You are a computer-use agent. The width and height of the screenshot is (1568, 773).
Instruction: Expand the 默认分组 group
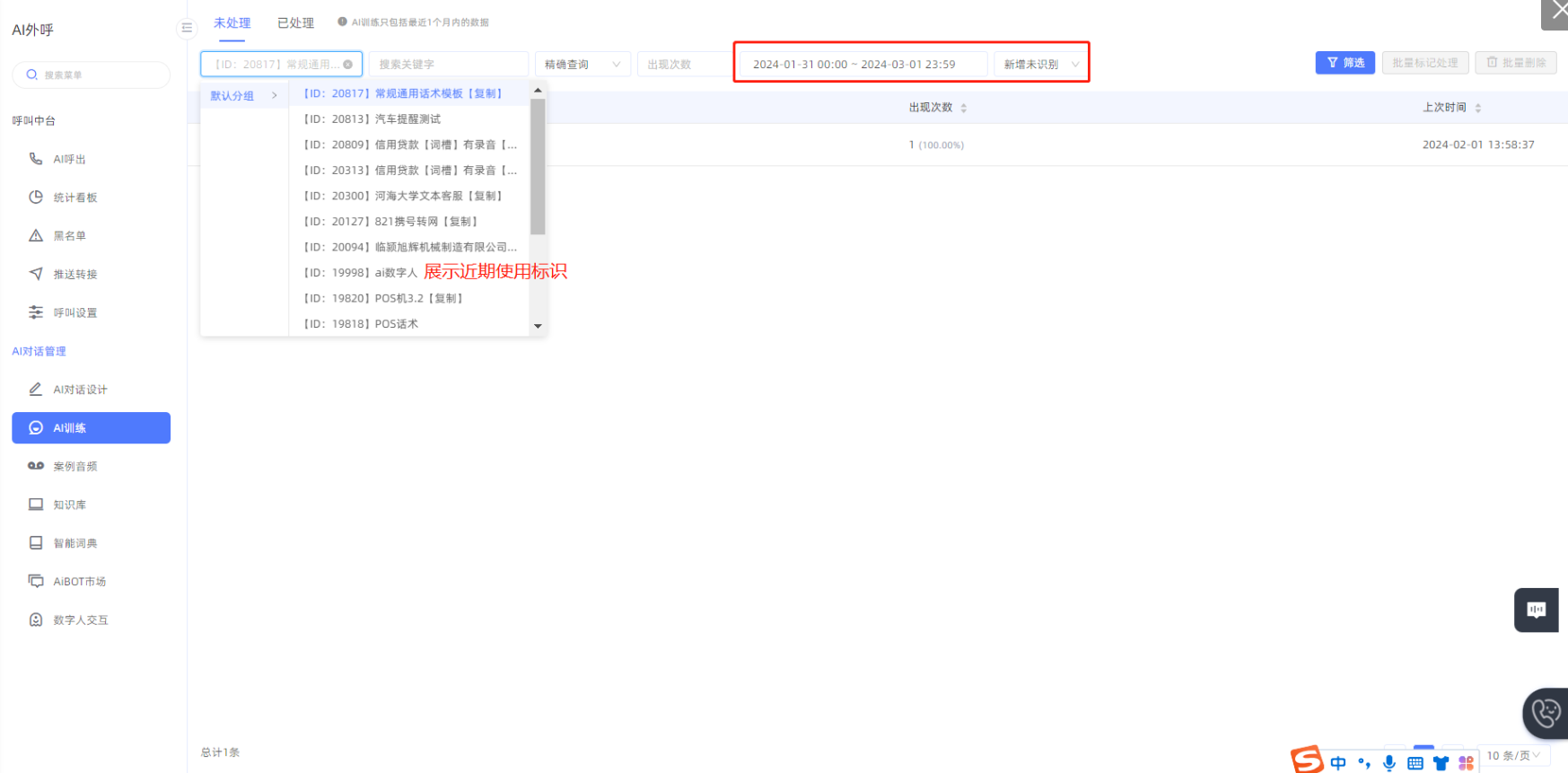[x=243, y=96]
